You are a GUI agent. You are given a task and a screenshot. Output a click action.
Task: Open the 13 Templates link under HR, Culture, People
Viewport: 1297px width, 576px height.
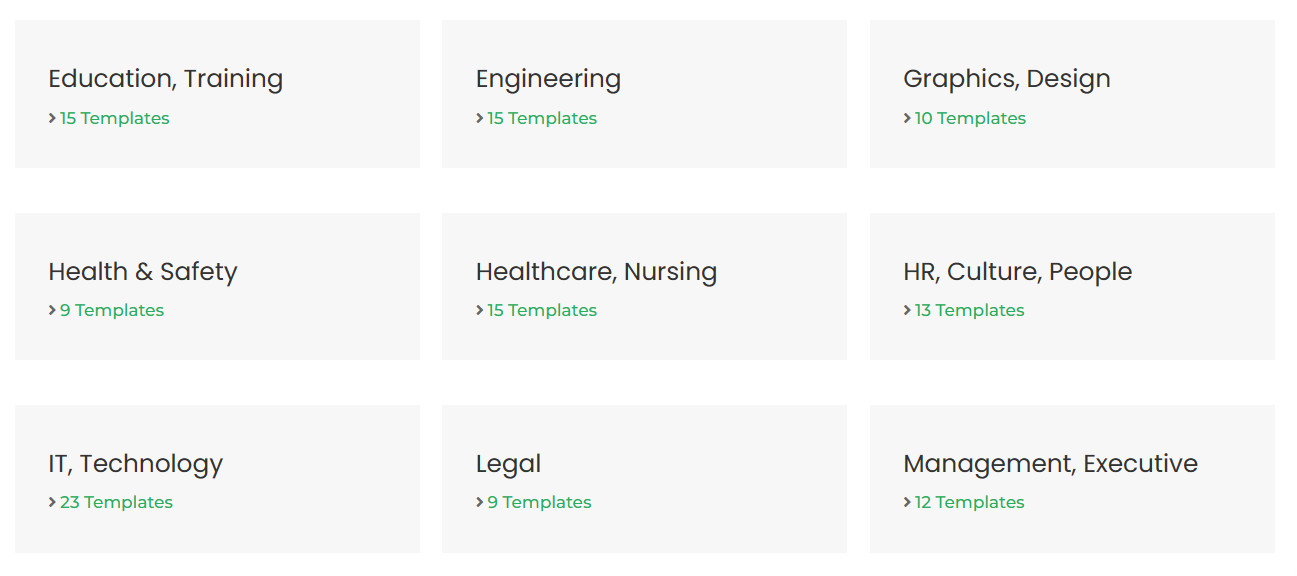pyautogui.click(x=970, y=310)
